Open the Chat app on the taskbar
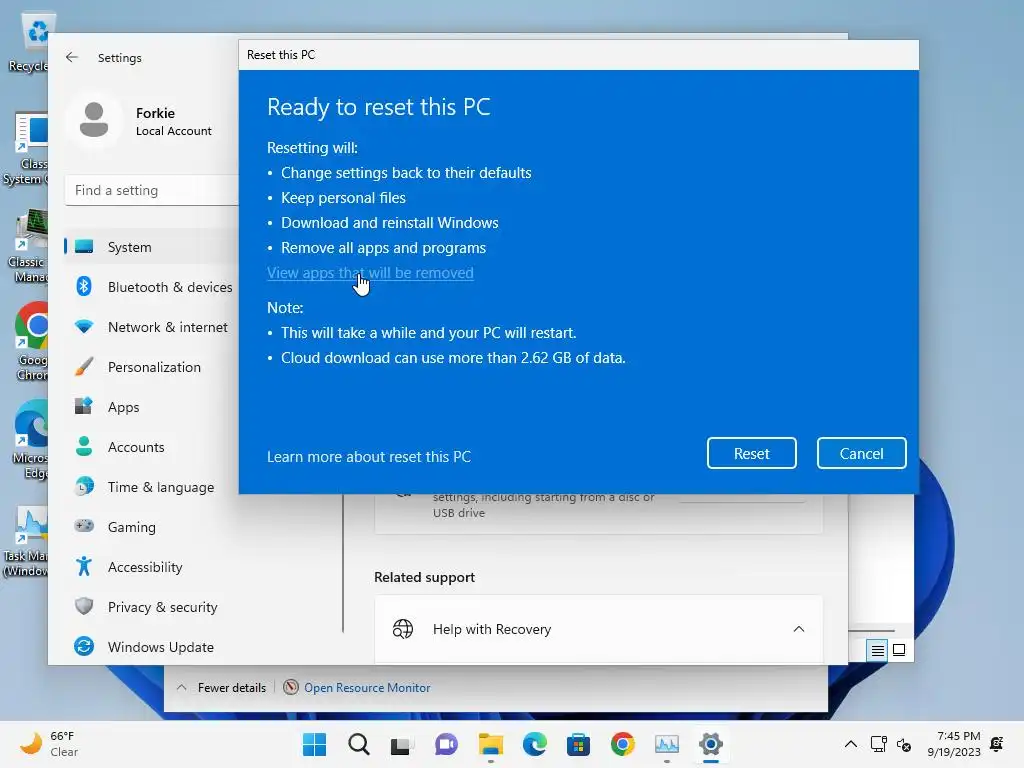 tap(446, 744)
